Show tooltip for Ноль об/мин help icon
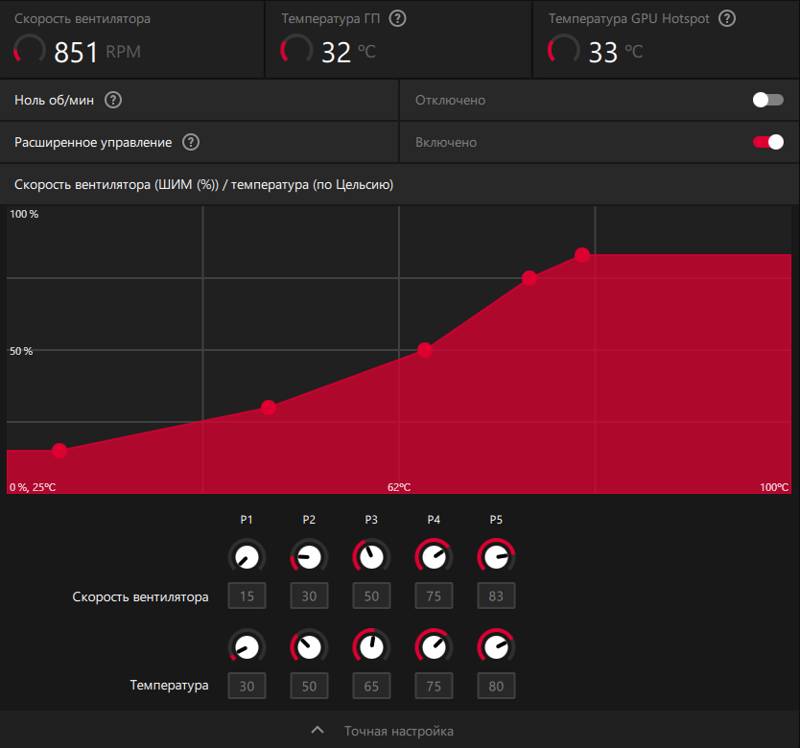The height and width of the screenshot is (748, 800). coord(113,100)
